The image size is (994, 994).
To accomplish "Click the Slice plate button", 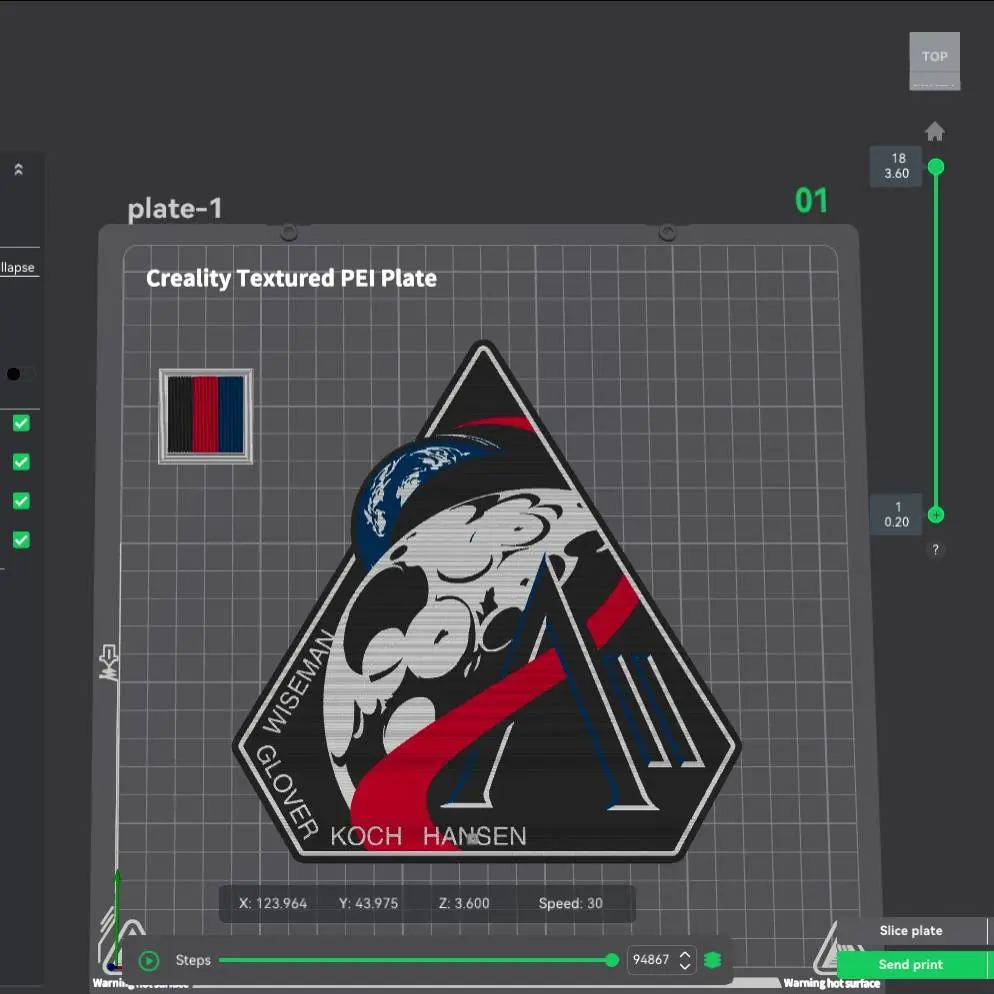I will 911,931.
